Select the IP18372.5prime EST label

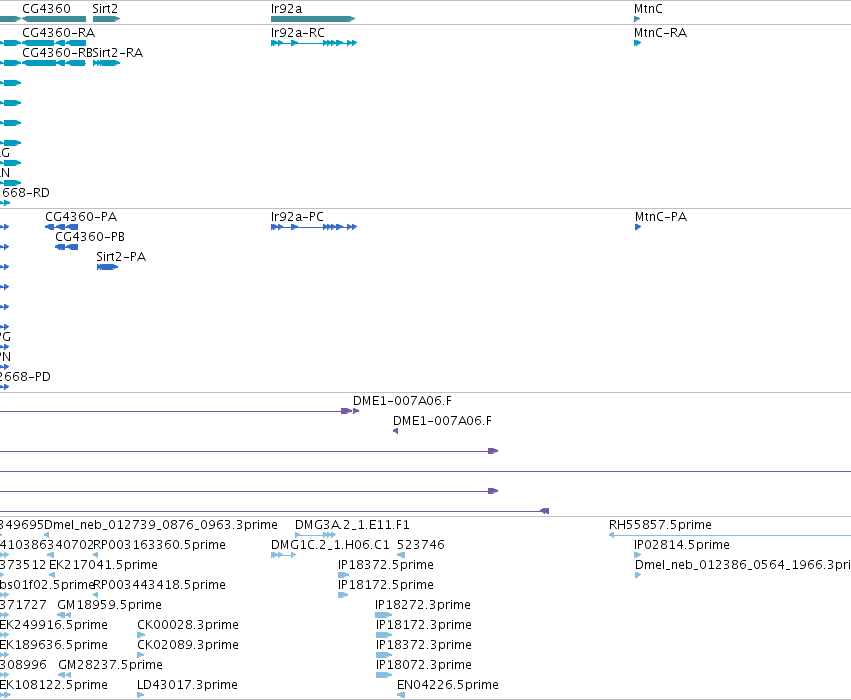tap(386, 565)
